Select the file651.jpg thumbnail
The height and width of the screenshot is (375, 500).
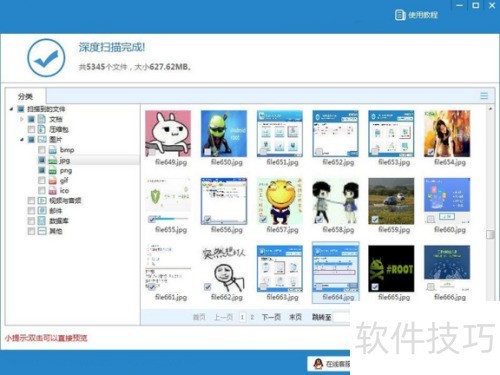coord(280,133)
